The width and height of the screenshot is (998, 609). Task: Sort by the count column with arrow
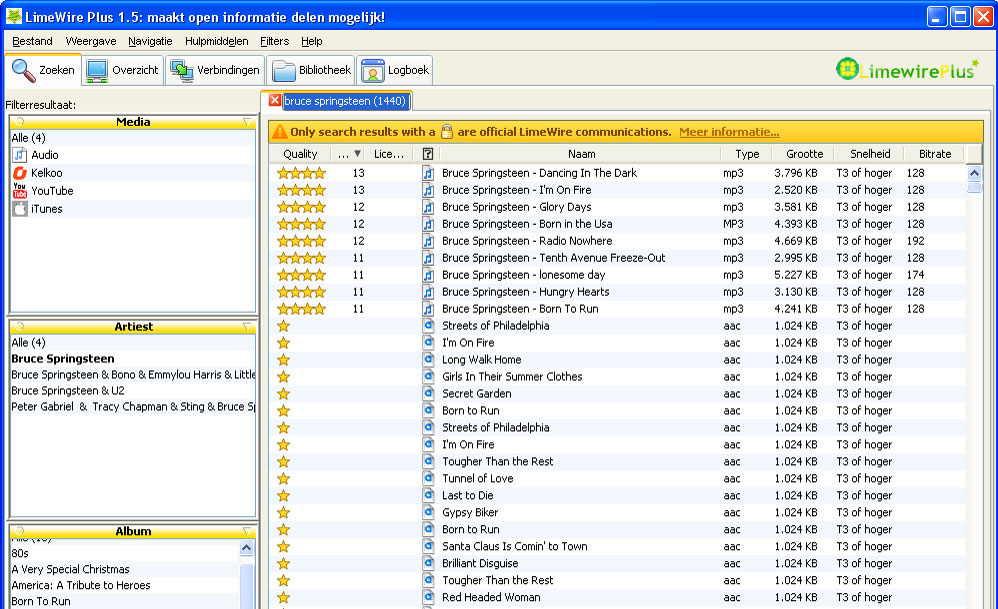[x=349, y=154]
